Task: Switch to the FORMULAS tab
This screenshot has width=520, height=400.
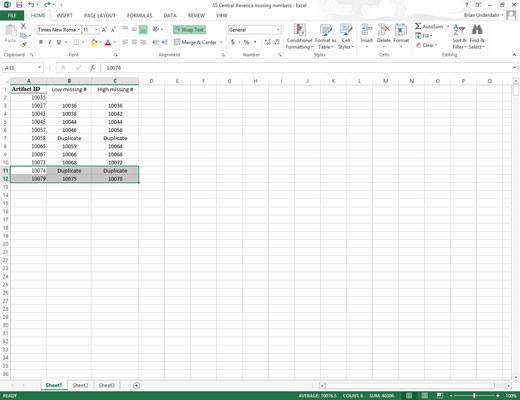Action: point(140,15)
